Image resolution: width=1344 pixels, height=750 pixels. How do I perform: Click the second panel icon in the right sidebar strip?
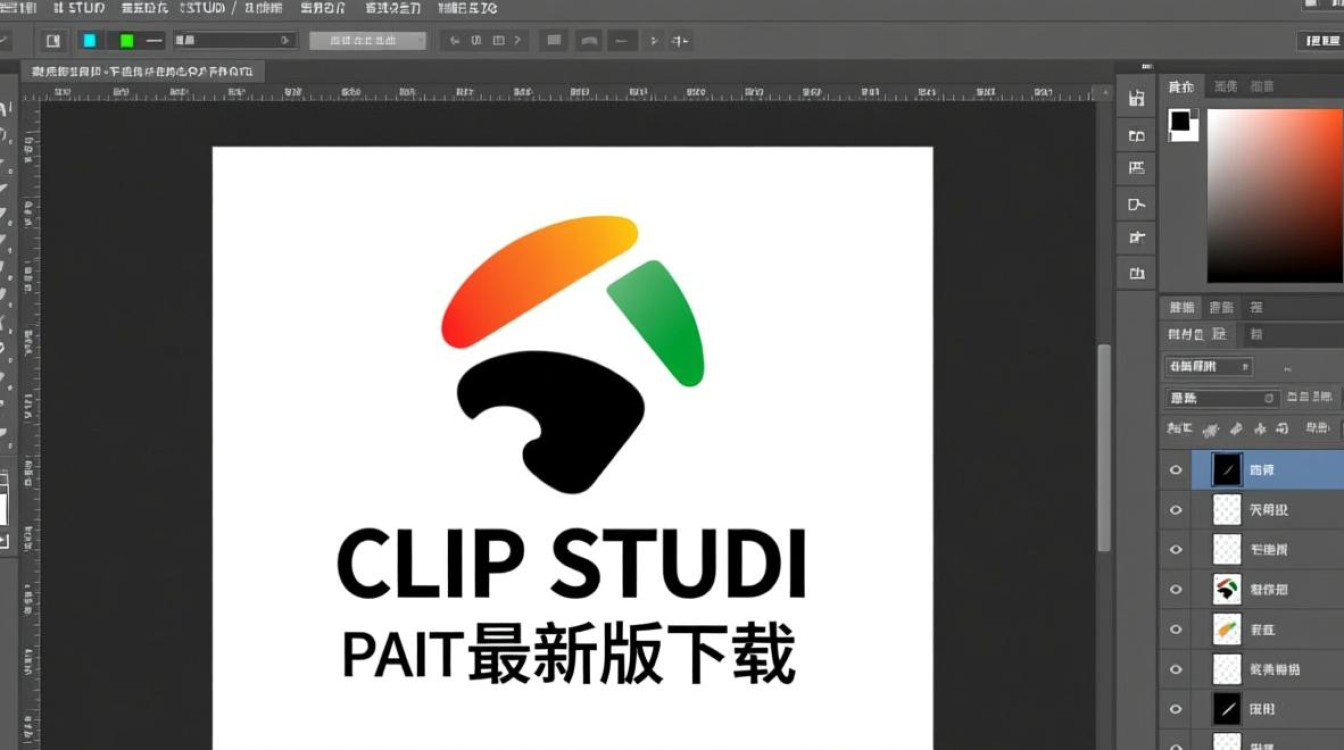[x=1135, y=134]
